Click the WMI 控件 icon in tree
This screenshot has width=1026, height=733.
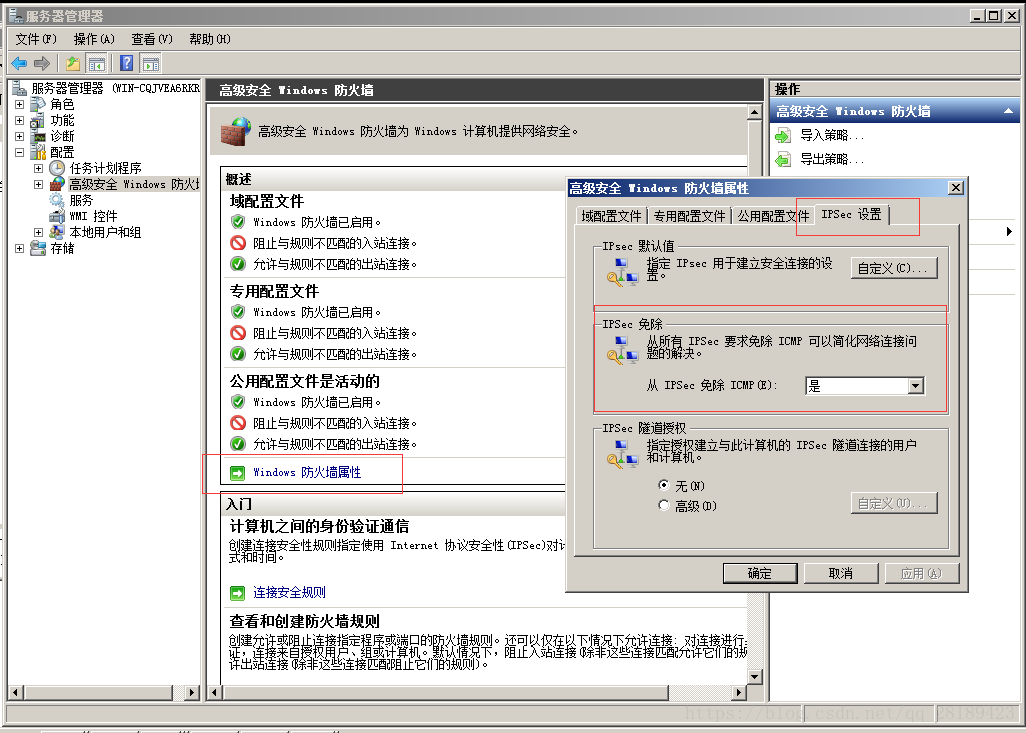point(57,216)
